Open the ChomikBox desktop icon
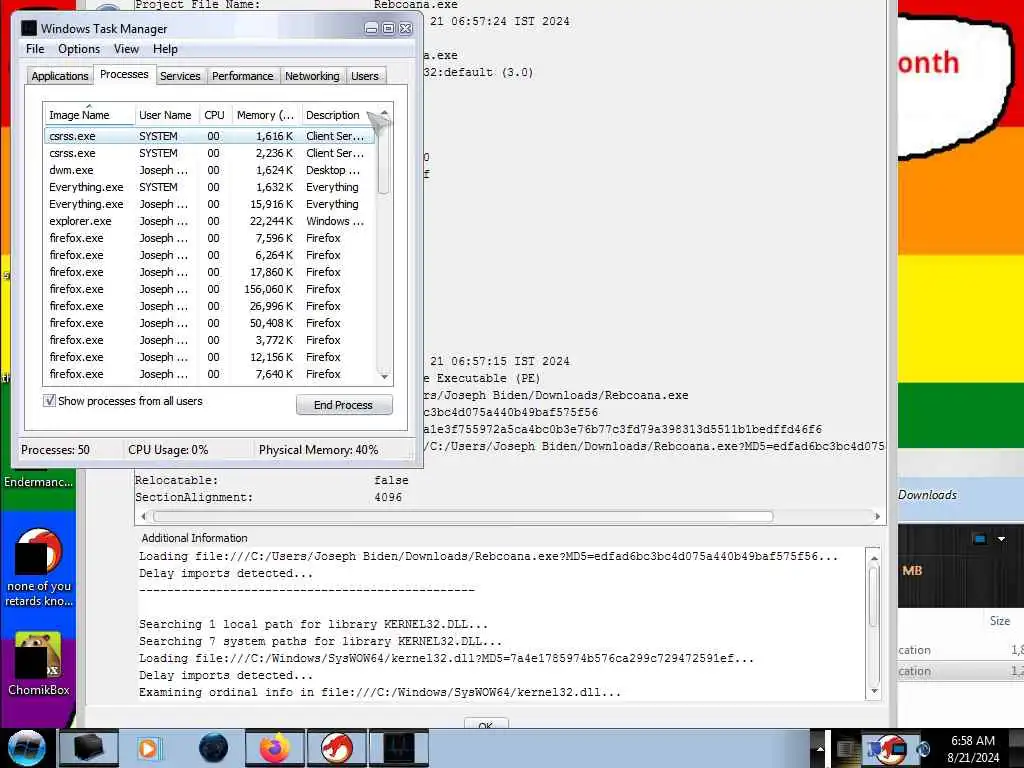The width and height of the screenshot is (1024, 768). click(38, 664)
